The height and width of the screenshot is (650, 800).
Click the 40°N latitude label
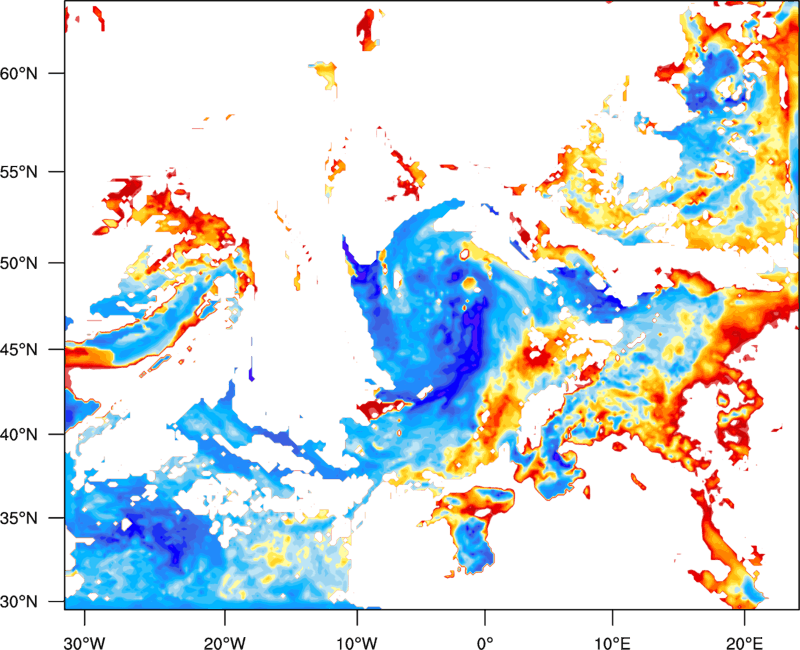[19, 434]
